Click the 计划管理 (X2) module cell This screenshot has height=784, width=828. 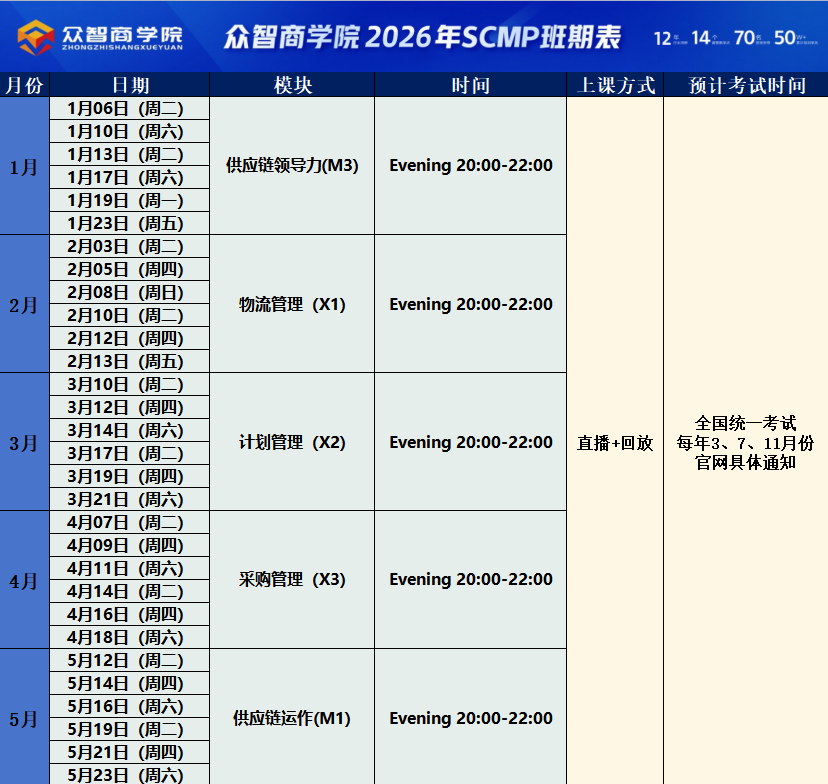292,442
